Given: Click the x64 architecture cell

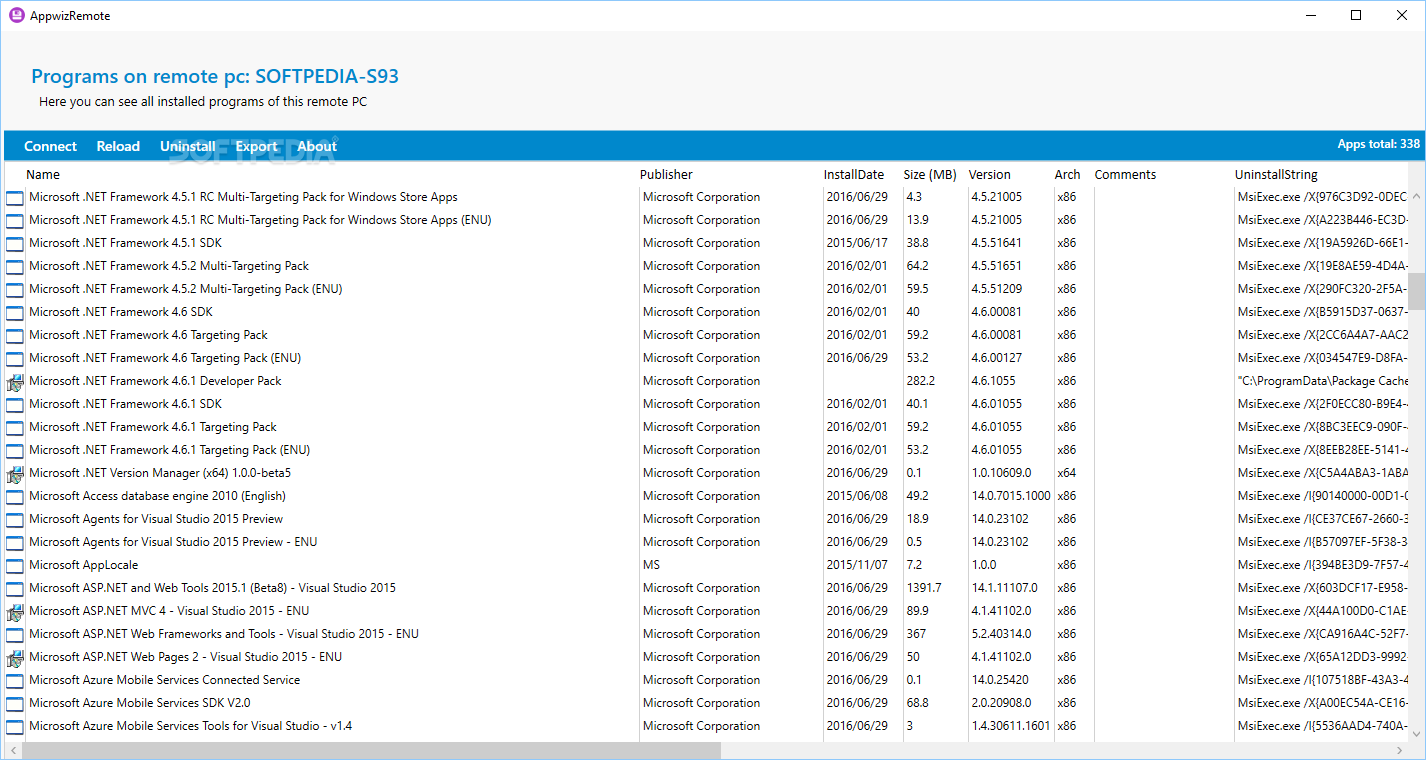Looking at the screenshot, I should (x=1067, y=473).
